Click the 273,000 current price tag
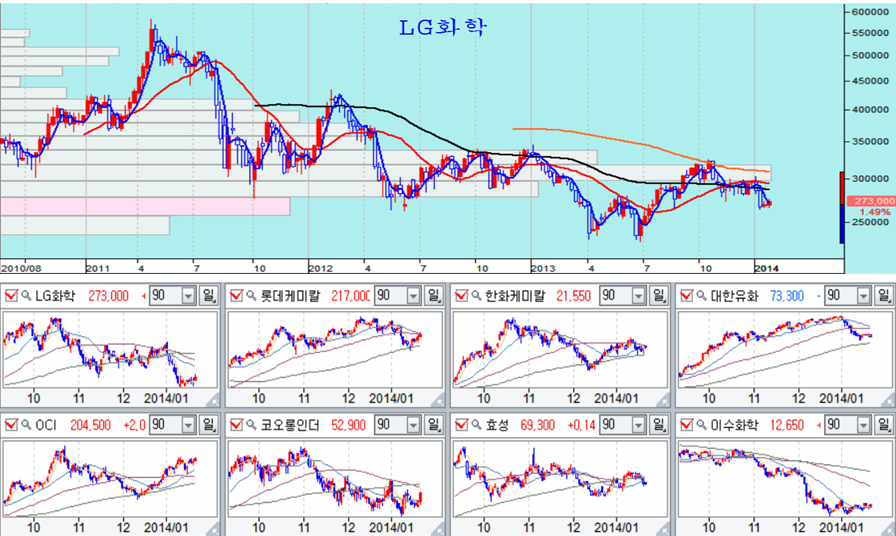This screenshot has height=536, width=896. point(870,201)
